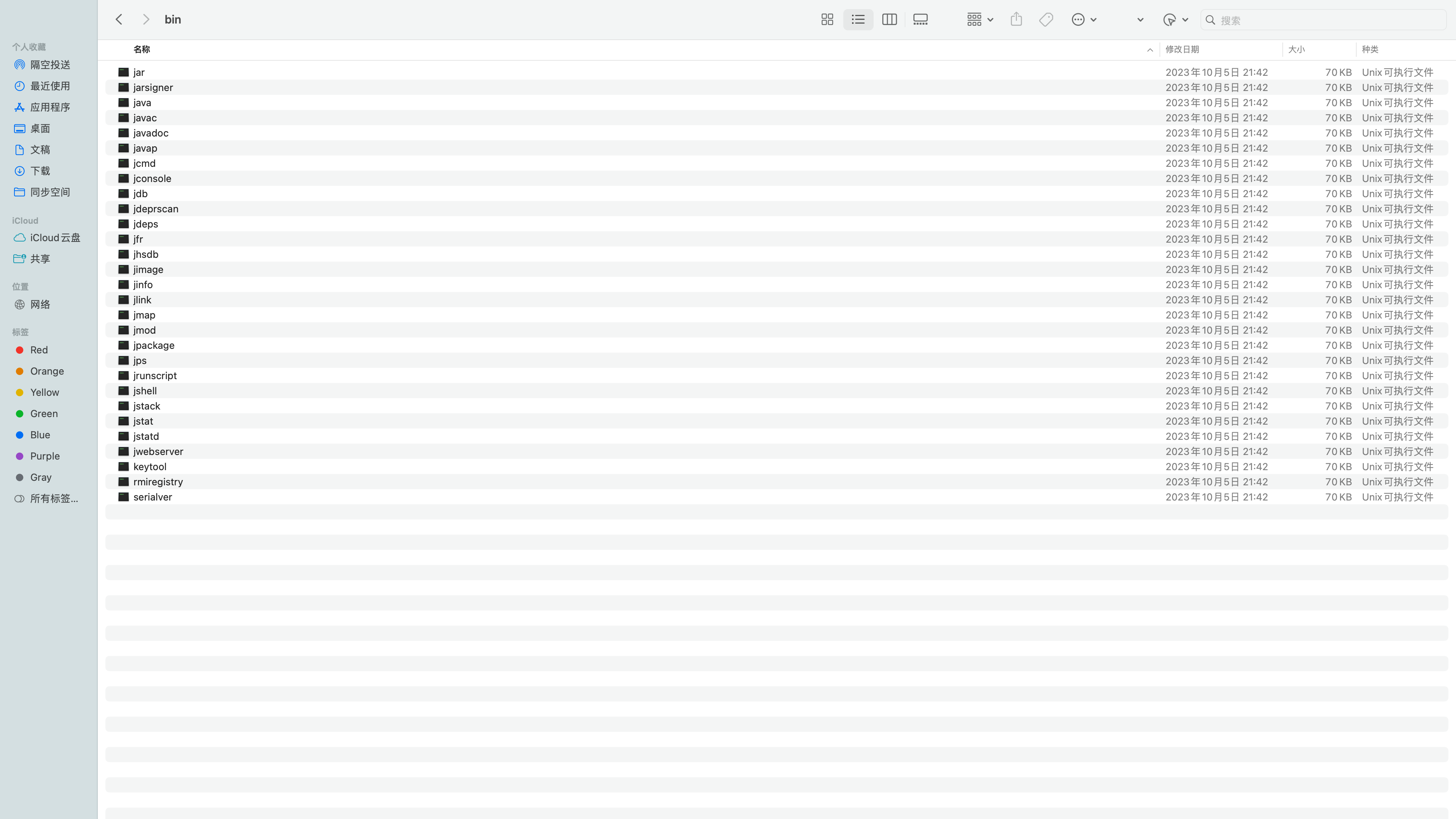Toggle sort direction arrow in name column

click(1150, 50)
